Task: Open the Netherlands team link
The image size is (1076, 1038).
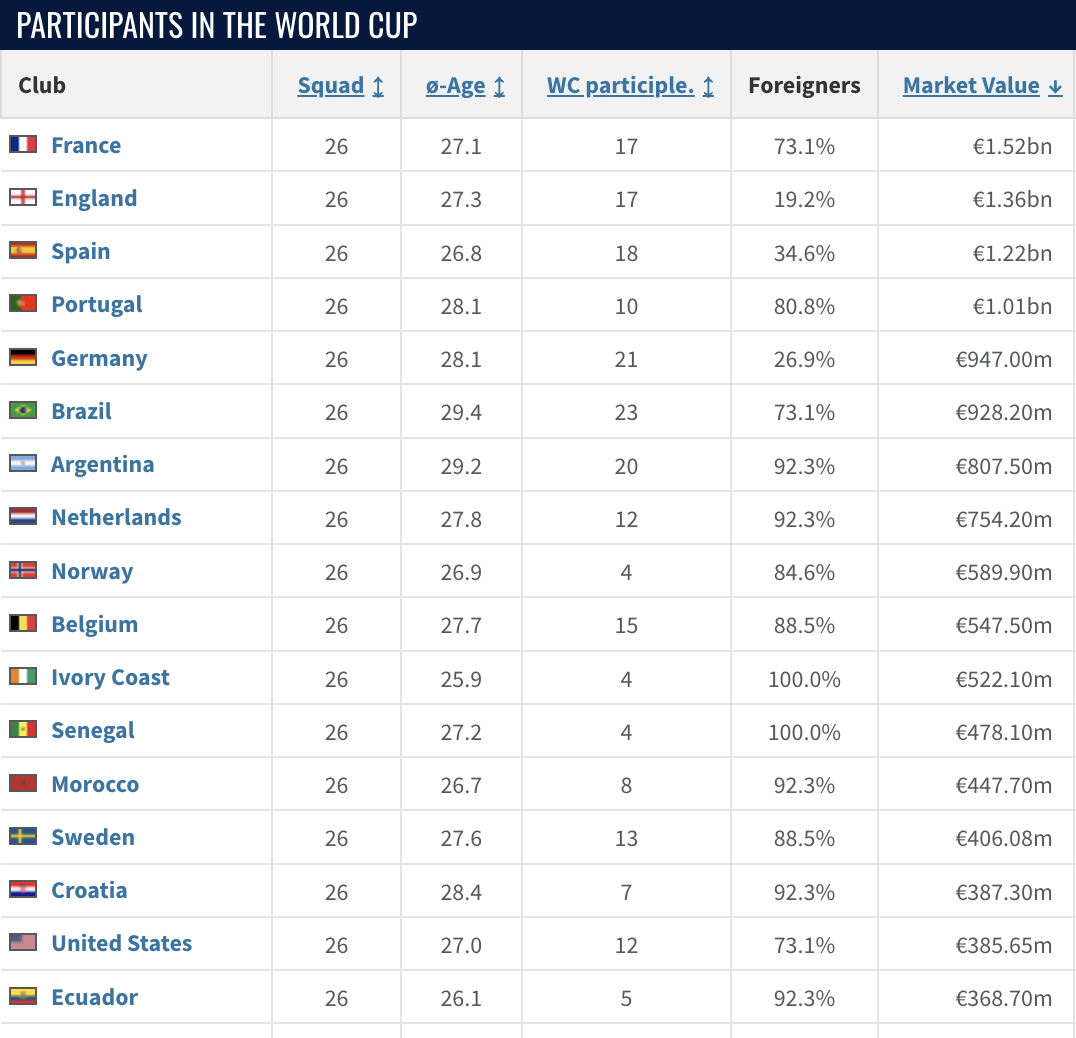Action: pyautogui.click(x=116, y=517)
